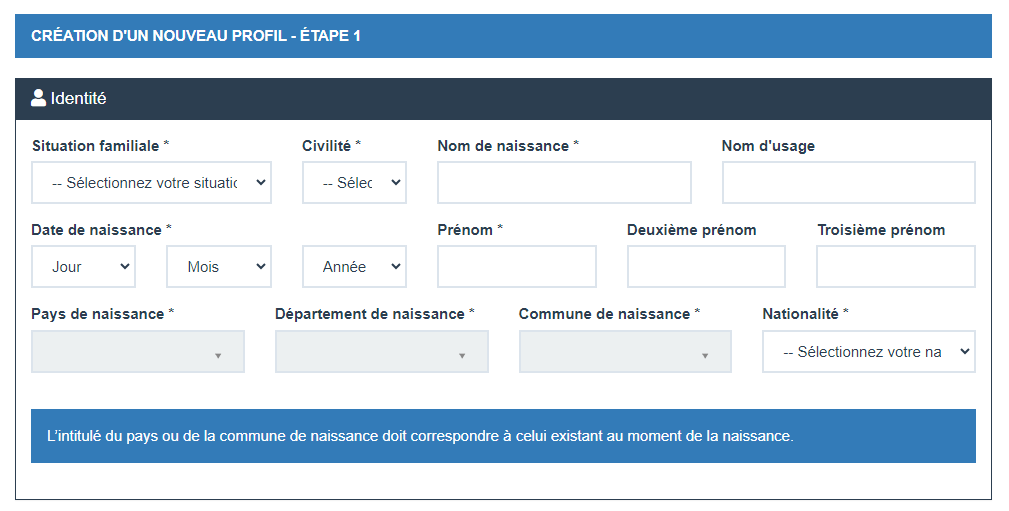1009x511 pixels.
Task: Select the Mois birth month dropdown
Action: [x=219, y=266]
